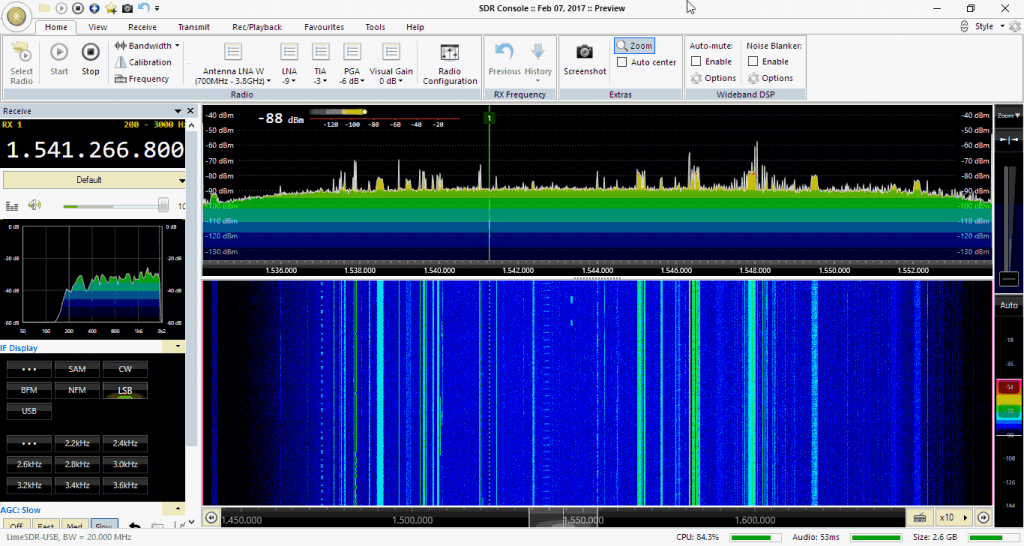Open the Default profile dropdown

[94, 180]
